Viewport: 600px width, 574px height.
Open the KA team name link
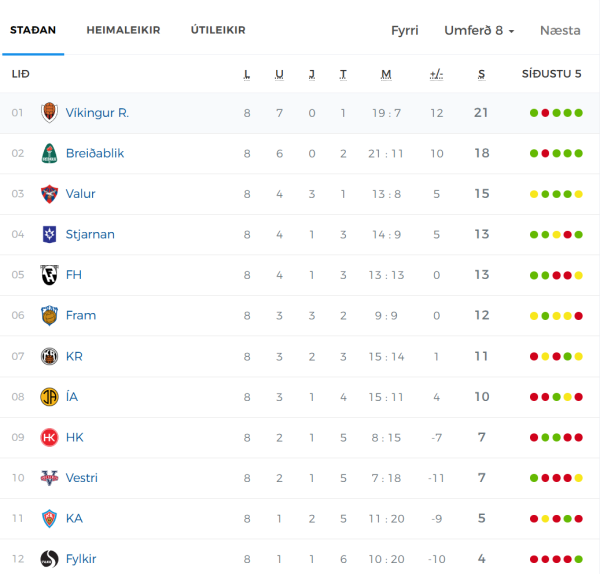[74, 518]
